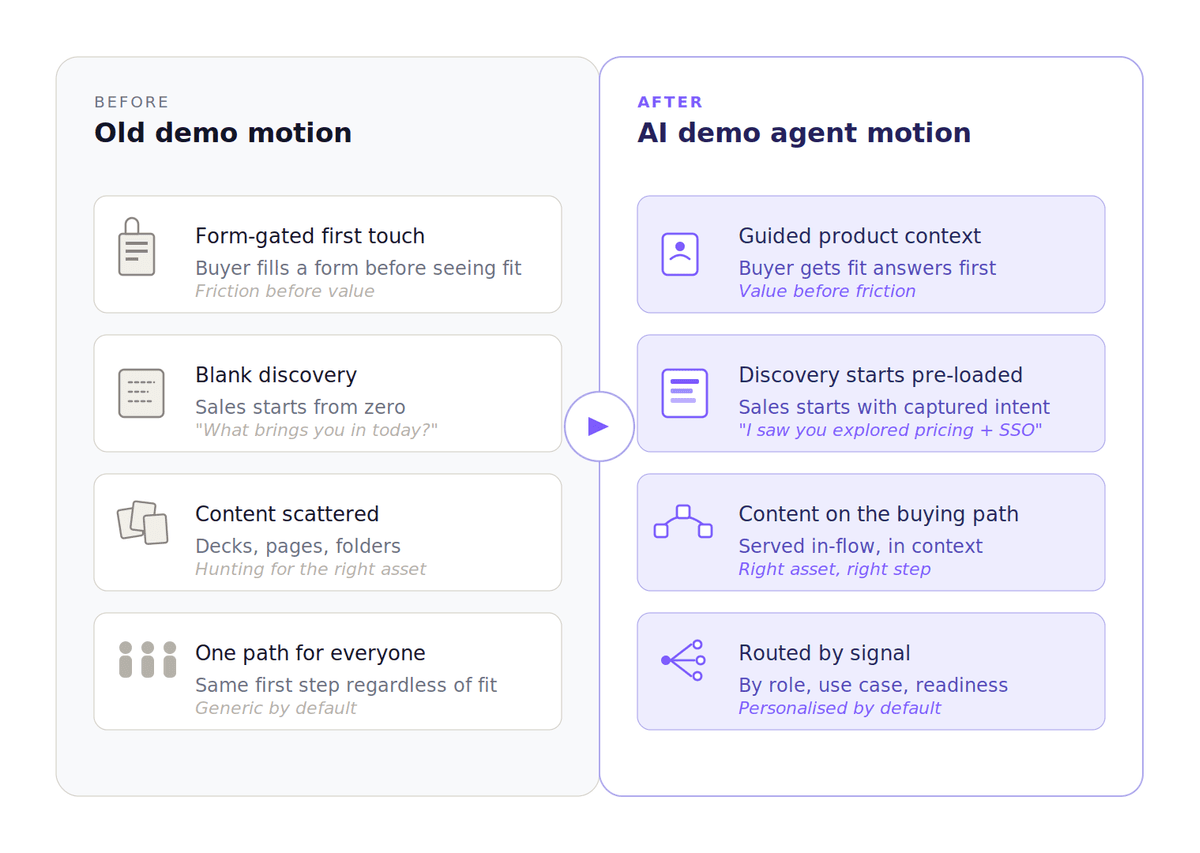Click 'Sales starts from zero' text
Image resolution: width=1200 pixels, height=853 pixels.
coord(300,407)
